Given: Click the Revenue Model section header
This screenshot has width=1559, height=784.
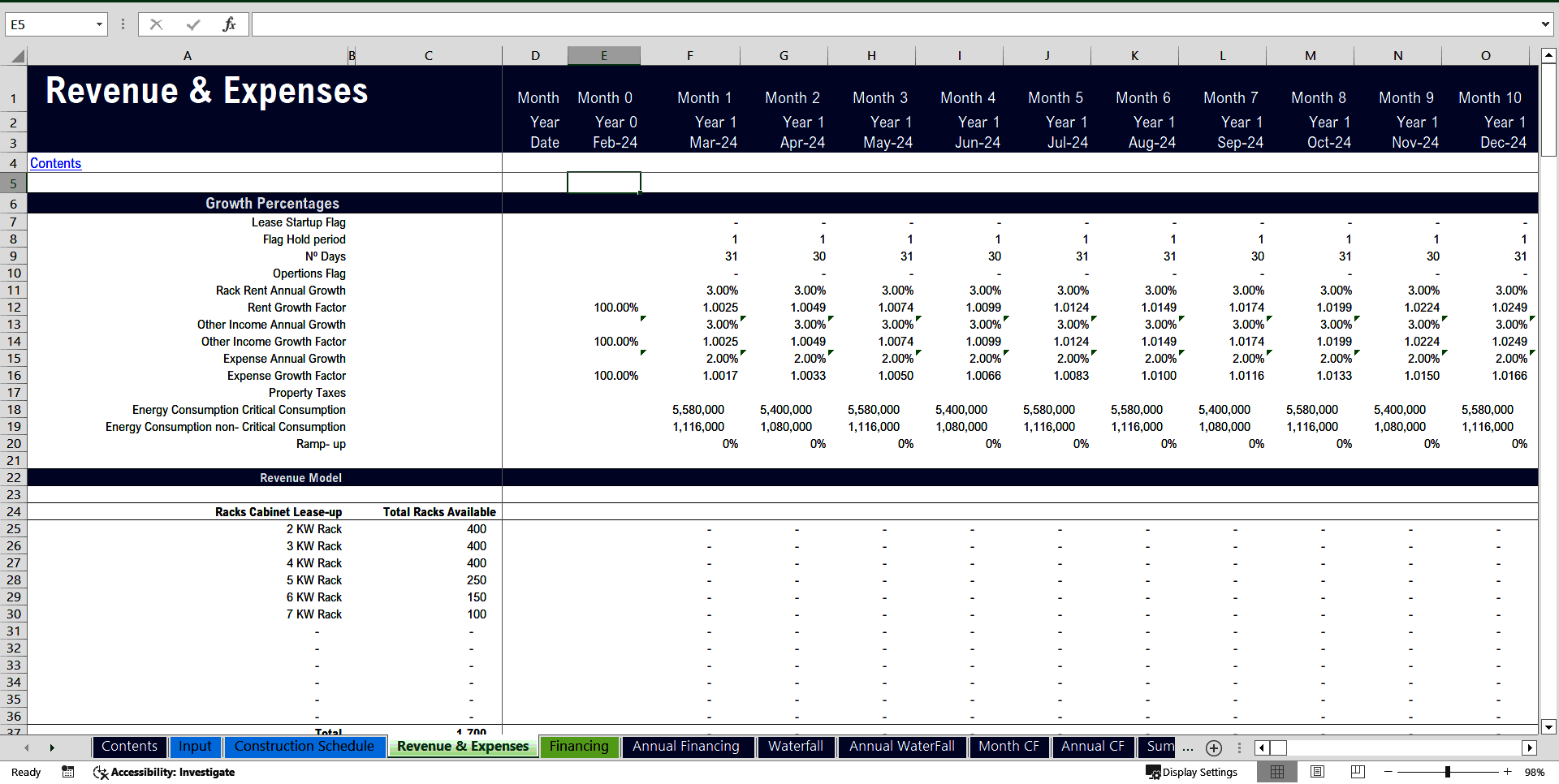Looking at the screenshot, I should (300, 478).
